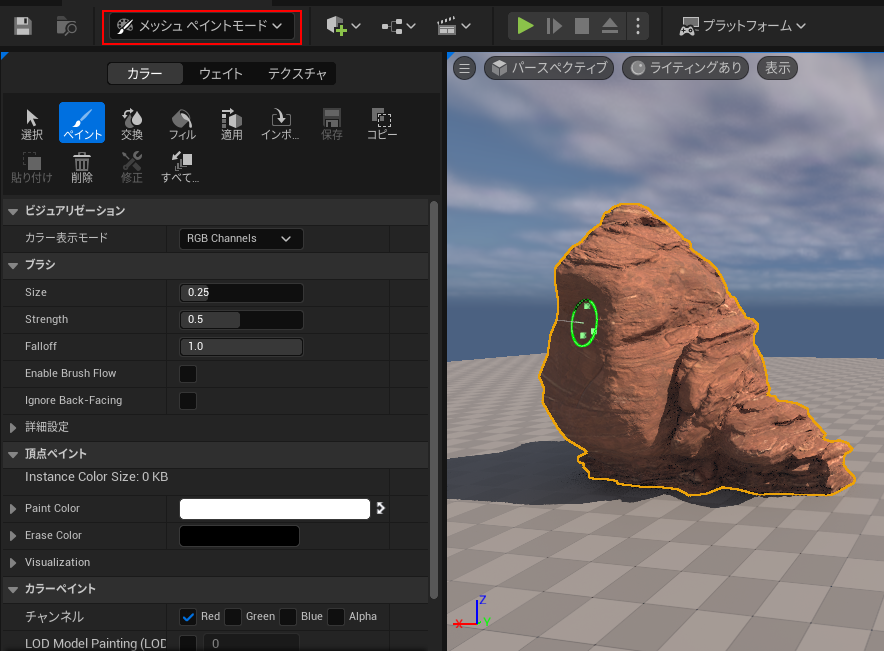Image resolution: width=884 pixels, height=651 pixels.
Task: Activate the ペイント (Paint) brush tool
Action: click(x=82, y=123)
